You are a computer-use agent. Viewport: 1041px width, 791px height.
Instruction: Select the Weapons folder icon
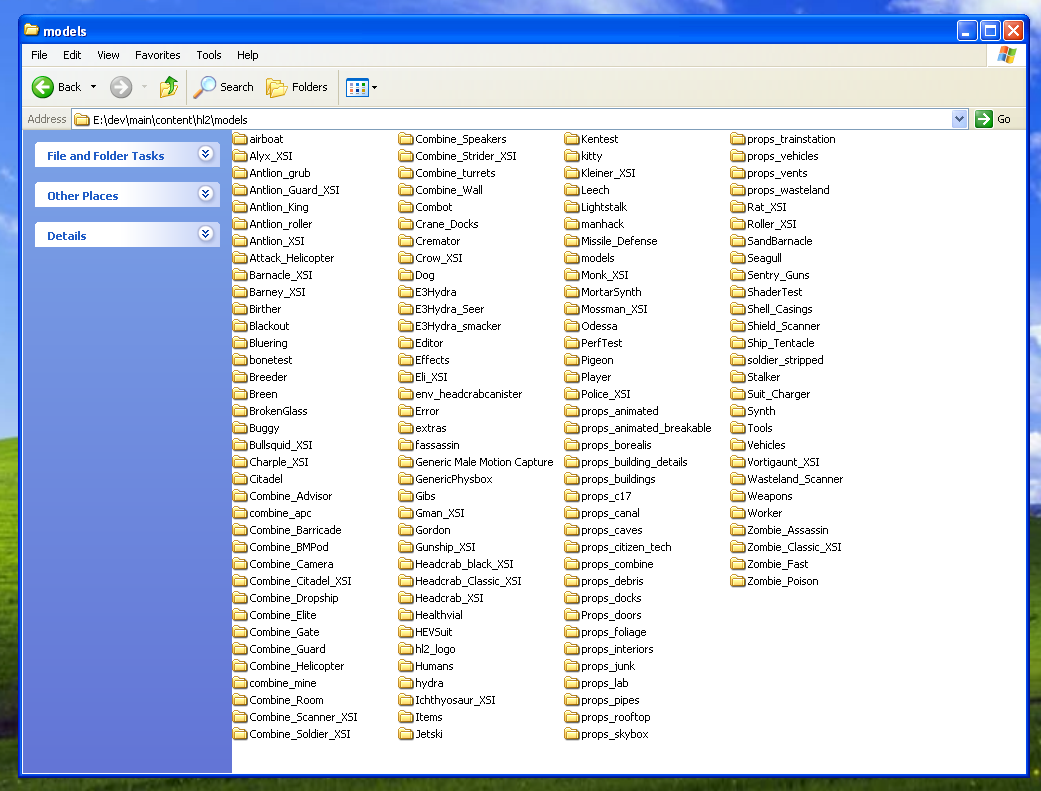point(738,496)
